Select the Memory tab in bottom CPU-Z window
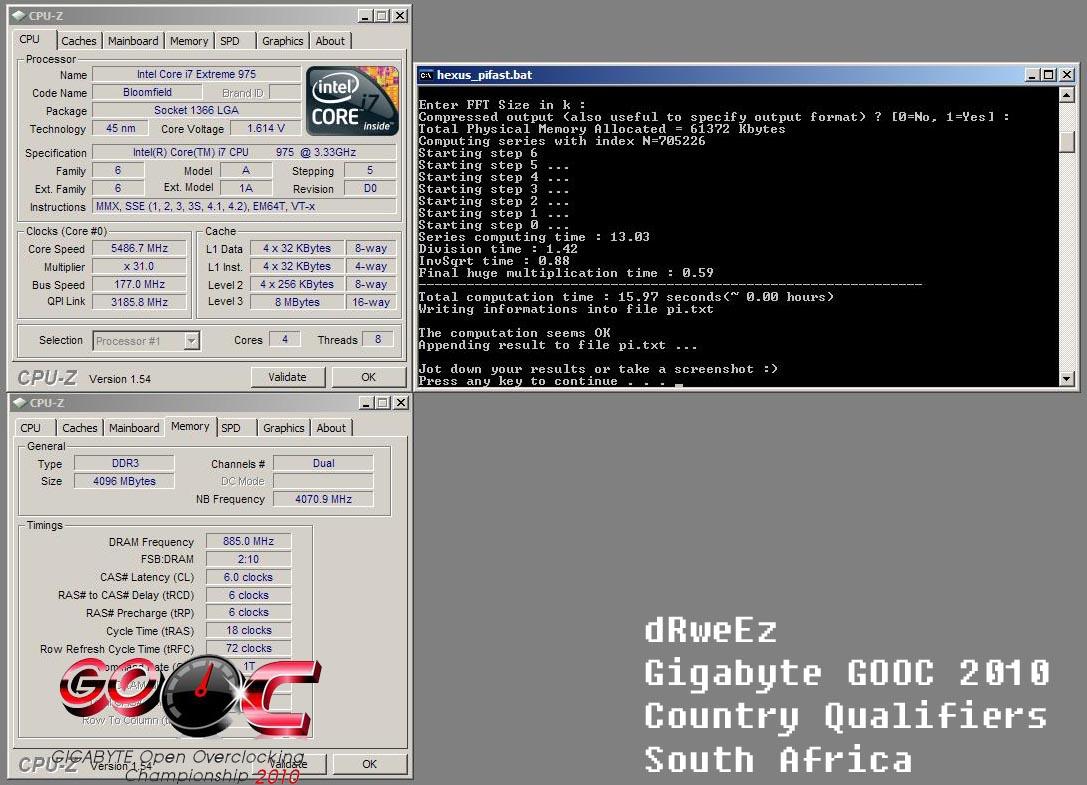 190,426
